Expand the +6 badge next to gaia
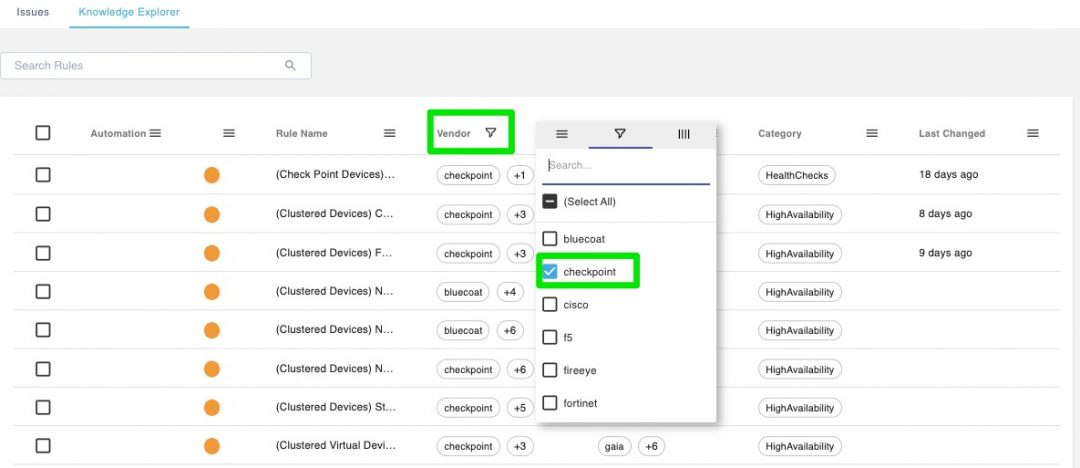Viewport: 1080px width, 468px height. point(650,446)
